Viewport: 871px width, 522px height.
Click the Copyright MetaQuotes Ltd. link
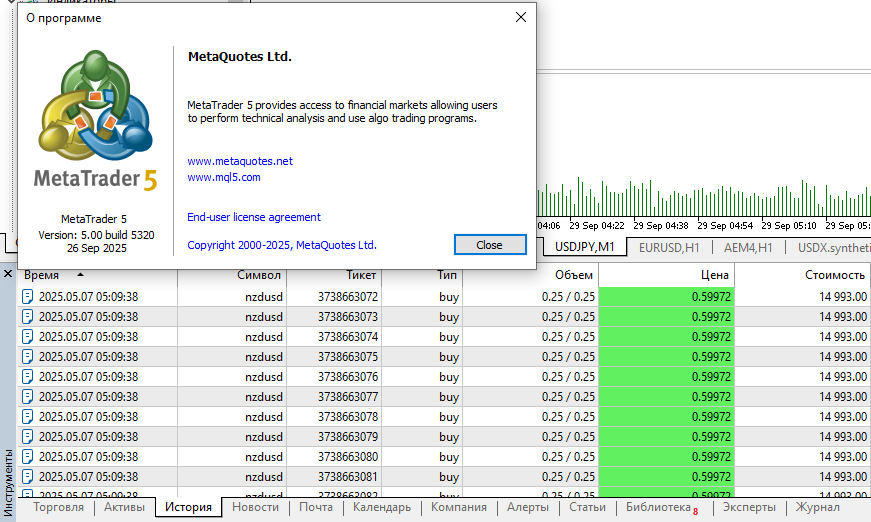282,245
